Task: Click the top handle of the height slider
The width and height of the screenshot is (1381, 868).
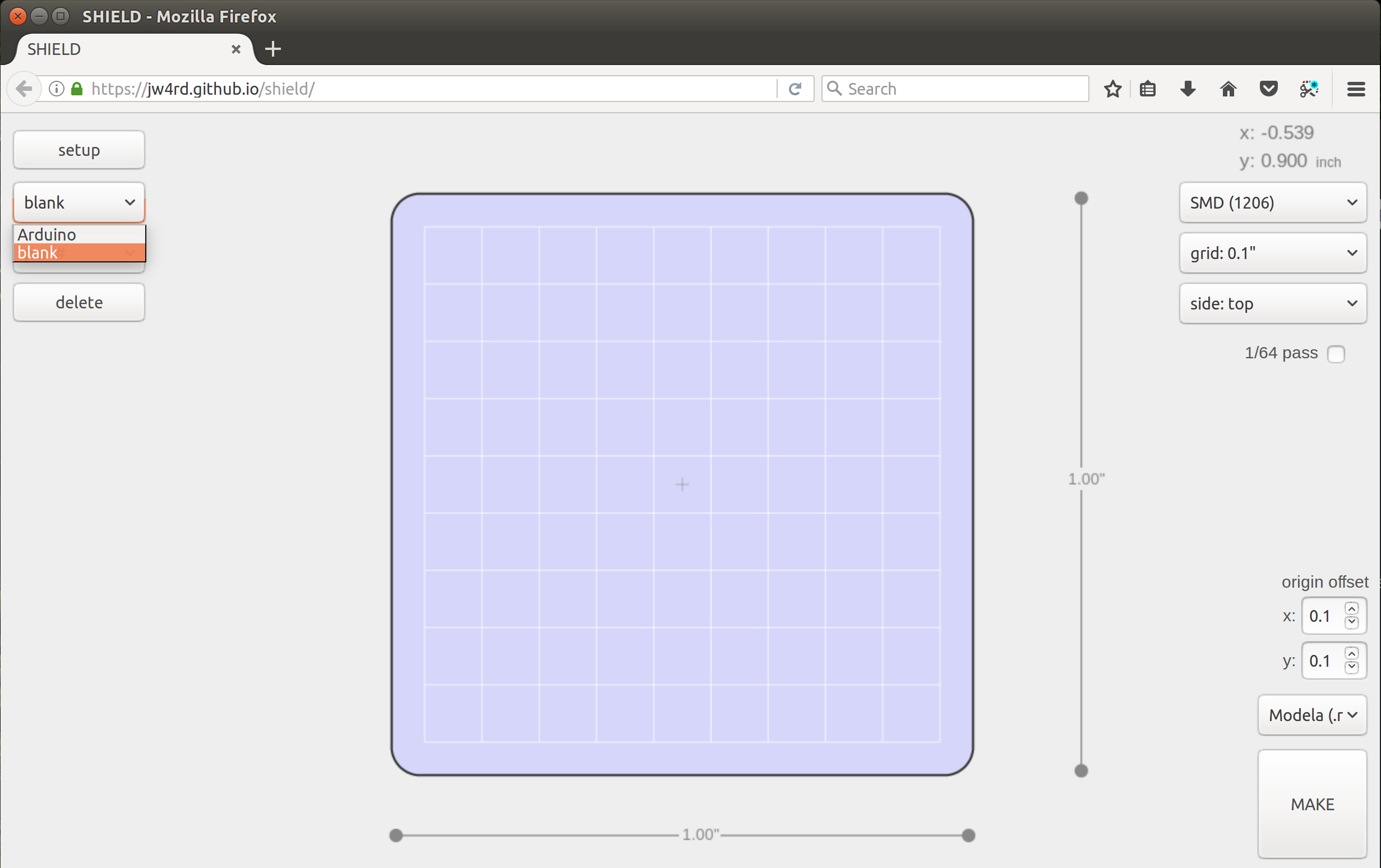Action: (1081, 198)
